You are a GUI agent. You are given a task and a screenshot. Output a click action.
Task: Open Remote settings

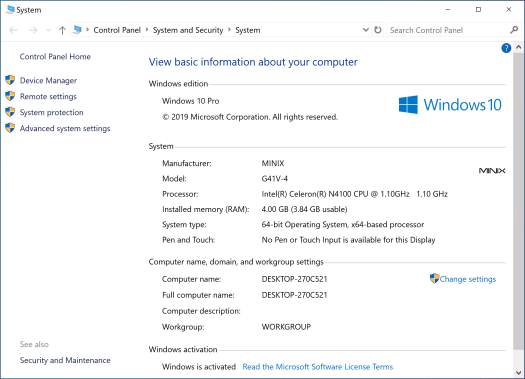pyautogui.click(x=48, y=96)
